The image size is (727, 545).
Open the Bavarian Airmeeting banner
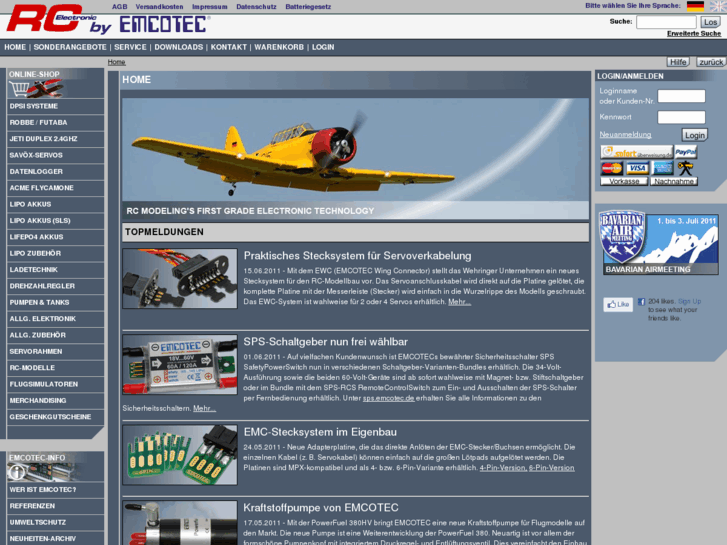660,243
